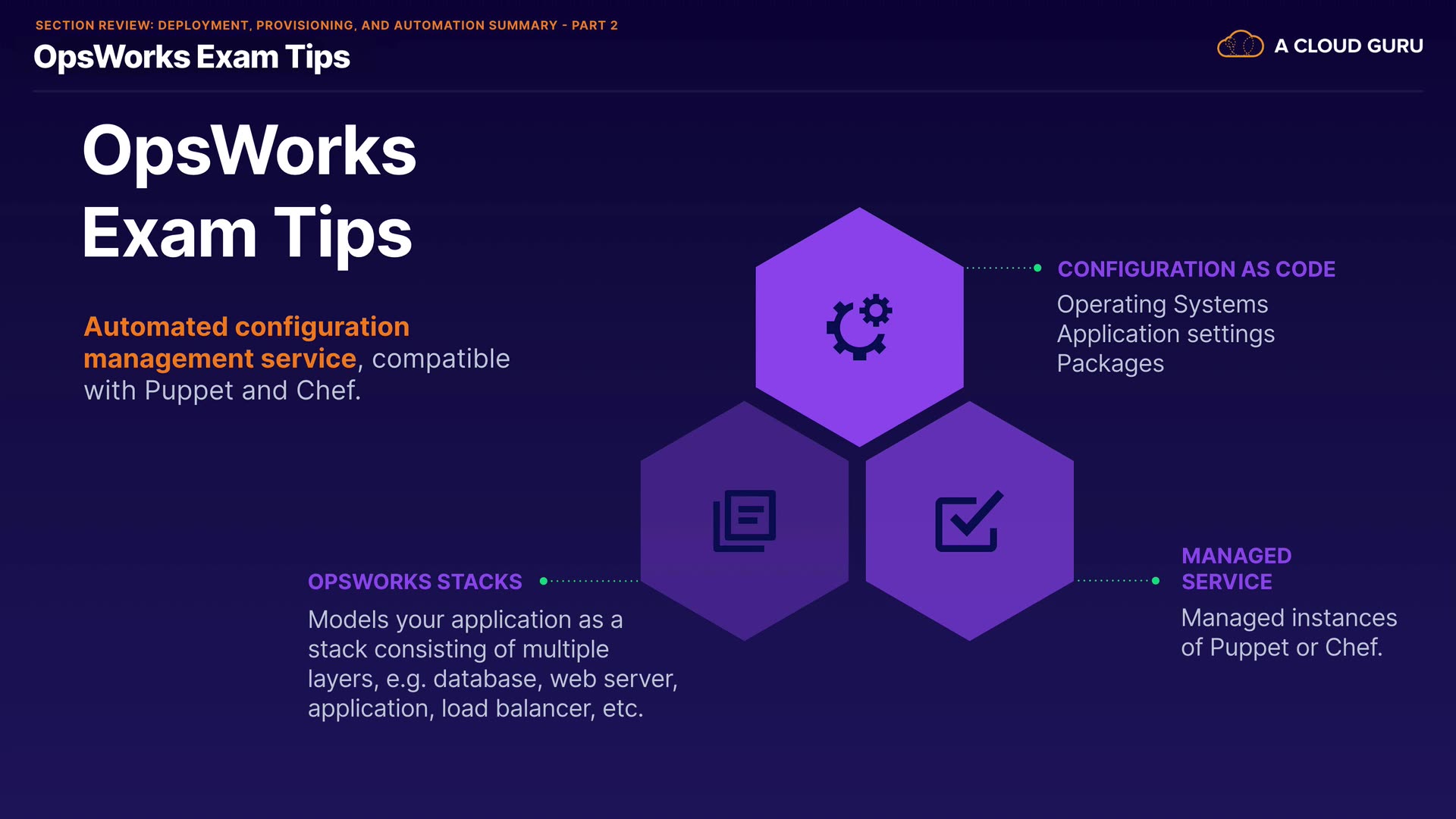Click the checkmark box icon in right hexagon
Image resolution: width=1456 pixels, height=819 pixels.
[x=968, y=521]
